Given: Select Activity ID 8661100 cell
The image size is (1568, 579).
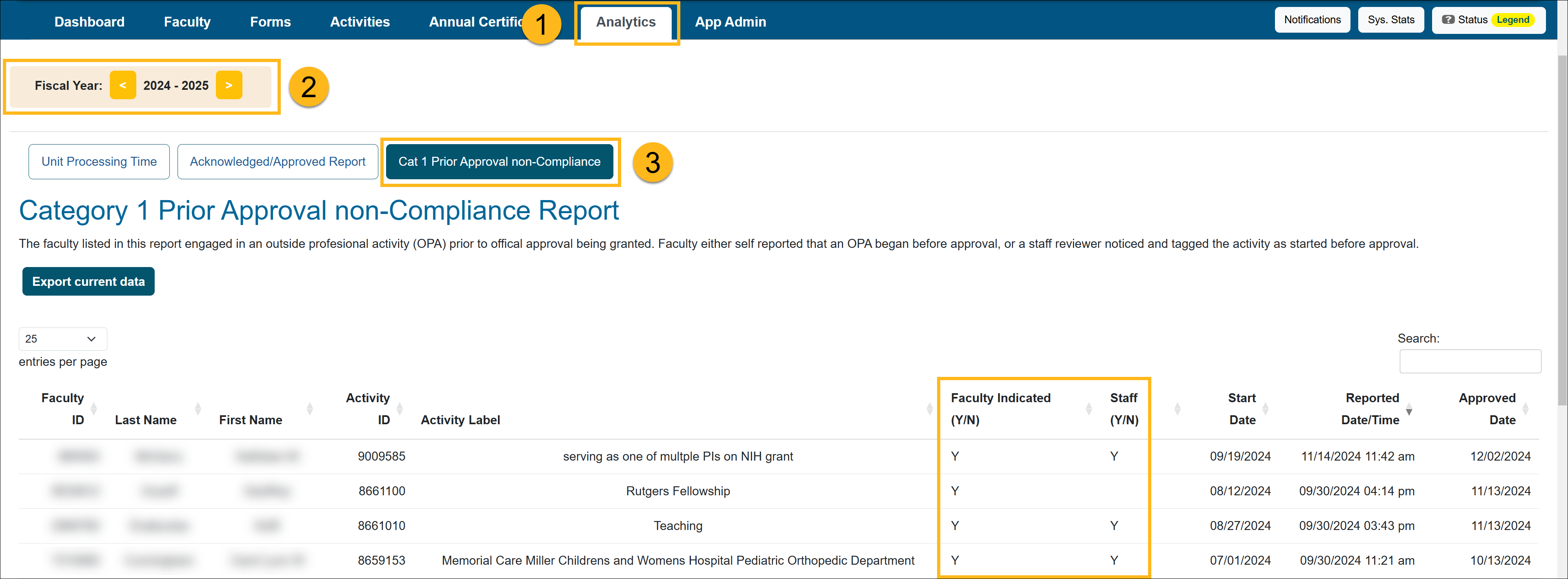Looking at the screenshot, I should pos(382,491).
